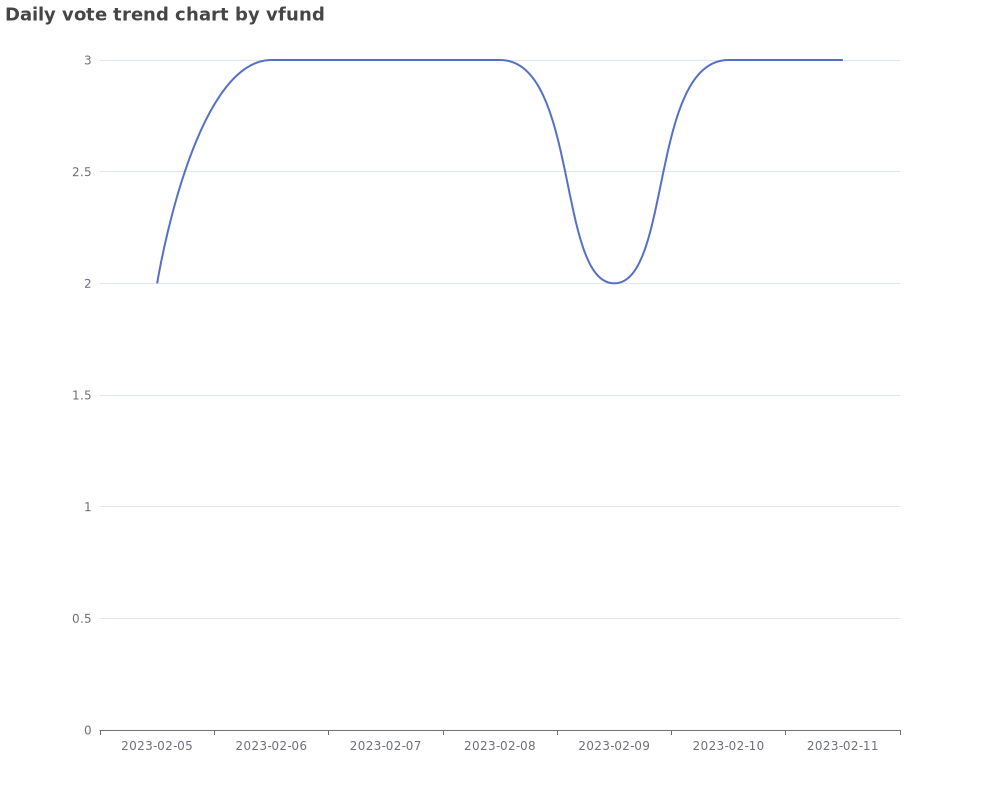Screen dimensions: 1000x800
Task: Click the y-axis label 2
Action: pyautogui.click(x=88, y=284)
